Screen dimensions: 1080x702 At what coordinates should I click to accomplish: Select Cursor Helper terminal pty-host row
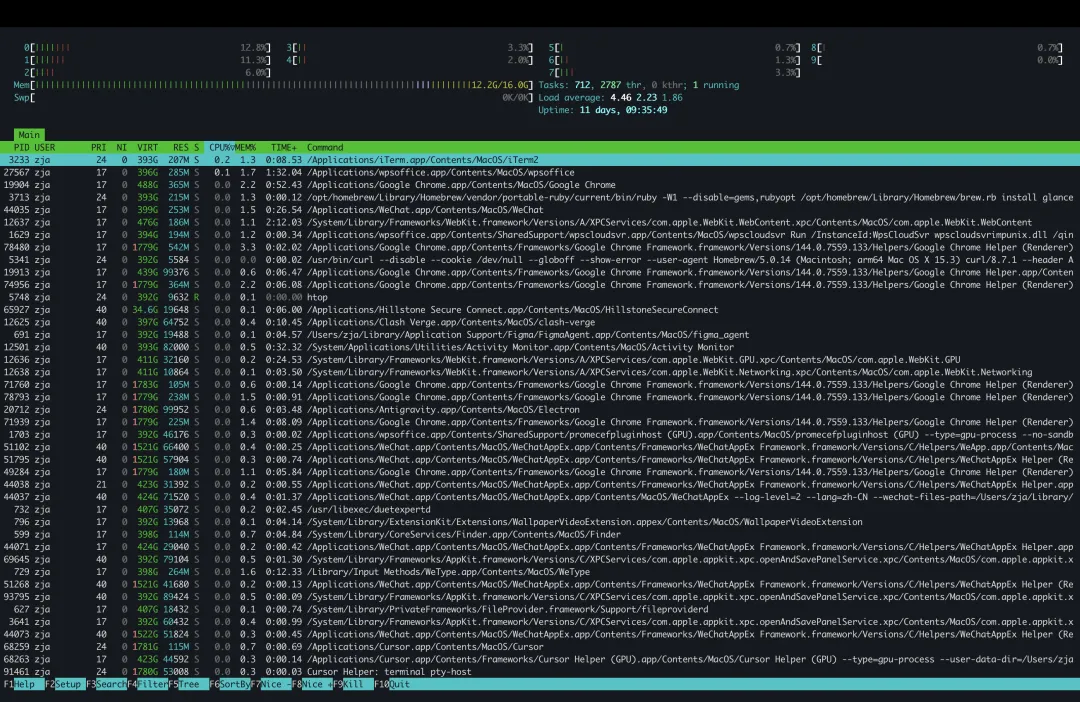[x=540, y=671]
